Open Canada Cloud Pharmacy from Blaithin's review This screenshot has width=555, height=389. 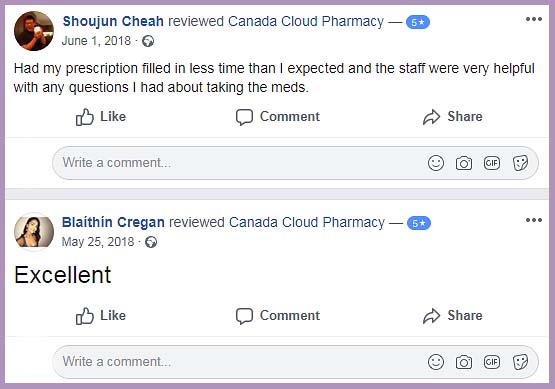coord(307,223)
